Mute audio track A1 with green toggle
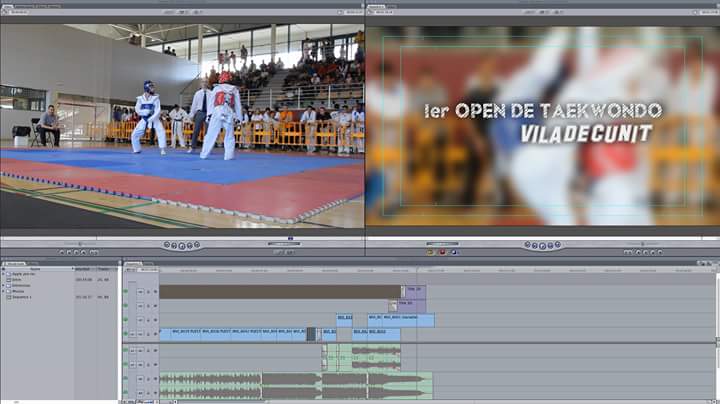Image resolution: width=720 pixels, height=404 pixels. [125, 350]
